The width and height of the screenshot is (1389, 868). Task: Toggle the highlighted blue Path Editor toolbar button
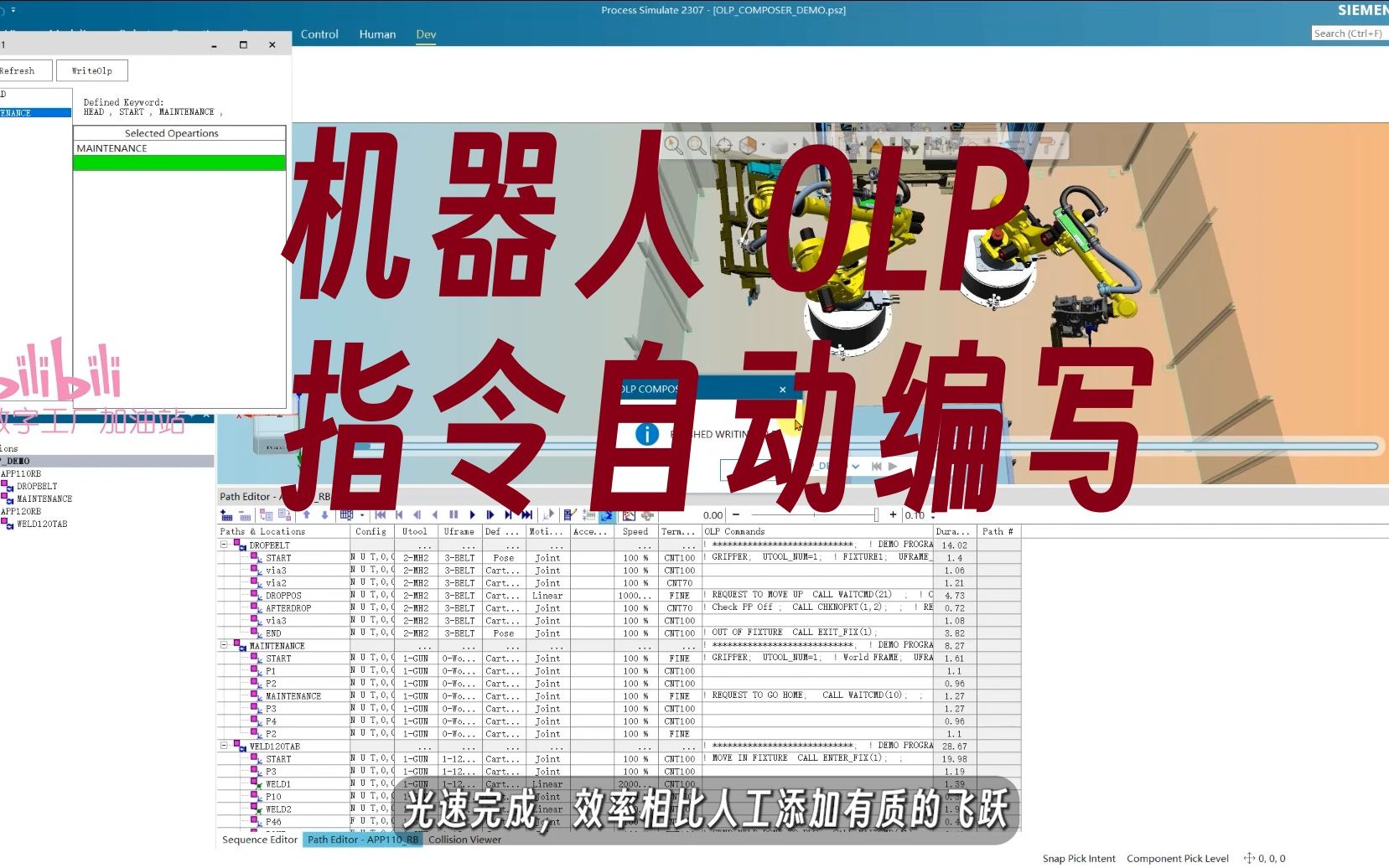pyautogui.click(x=606, y=515)
